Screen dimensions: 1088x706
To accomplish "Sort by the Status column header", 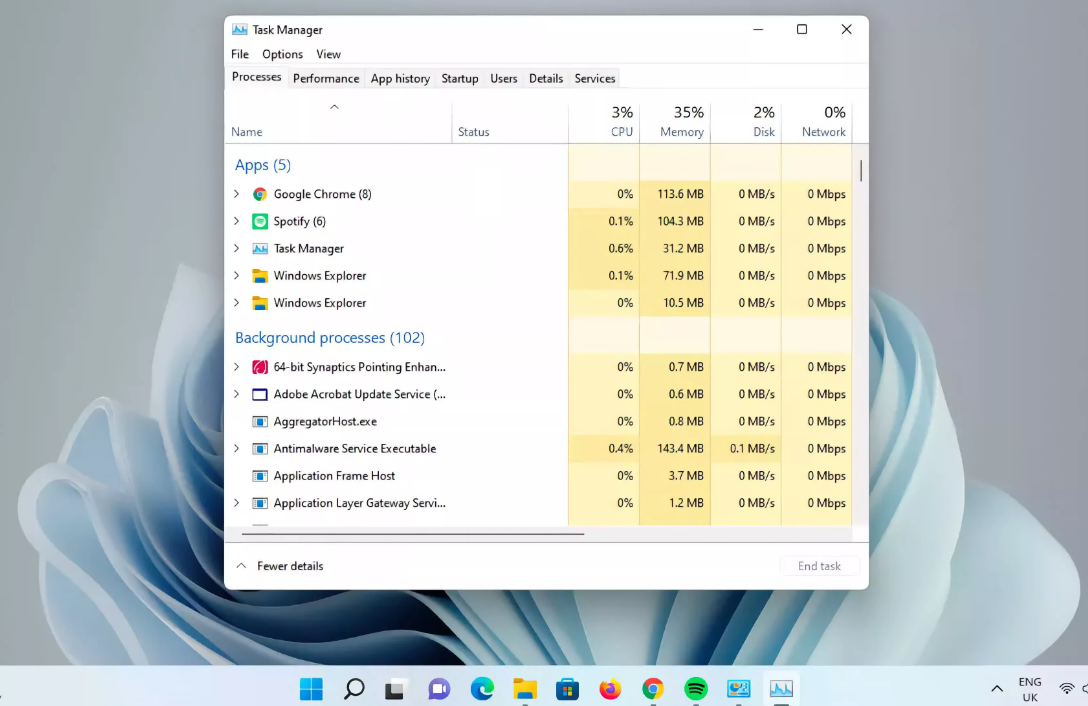I will [510, 122].
